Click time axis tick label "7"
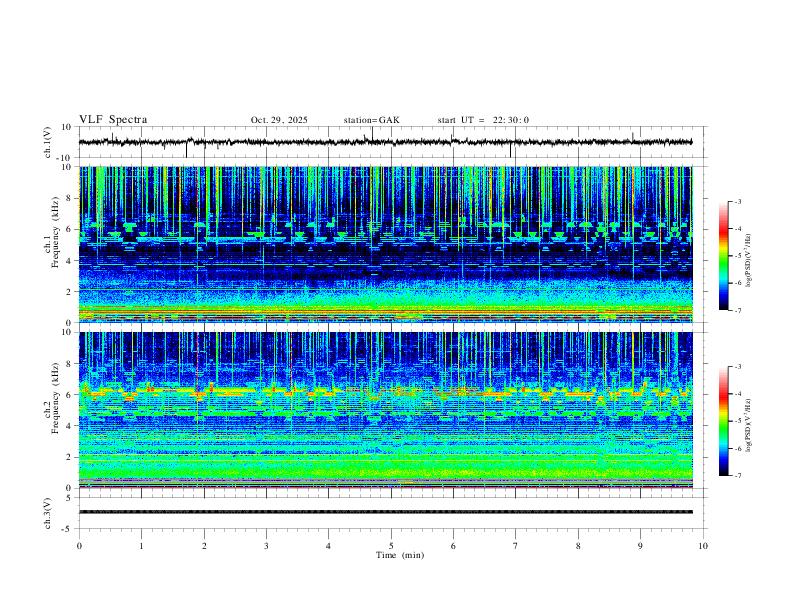 [516, 546]
